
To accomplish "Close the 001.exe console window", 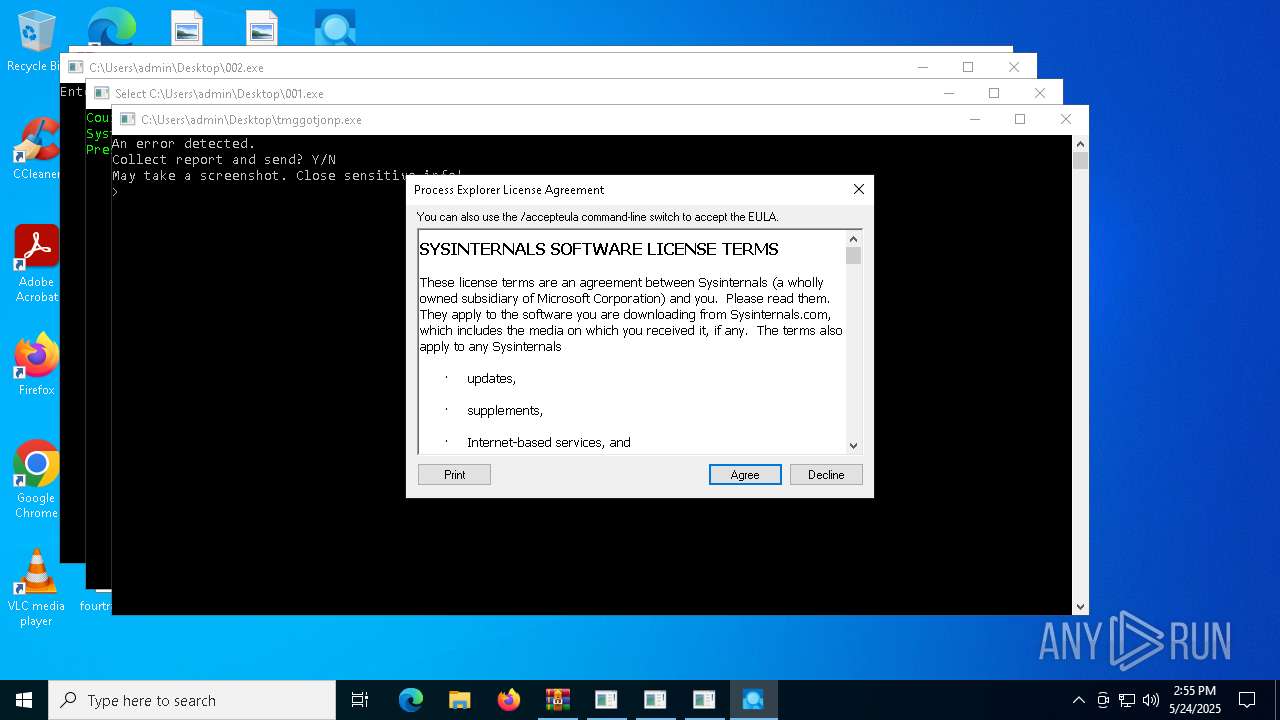I will pos(1040,93).
